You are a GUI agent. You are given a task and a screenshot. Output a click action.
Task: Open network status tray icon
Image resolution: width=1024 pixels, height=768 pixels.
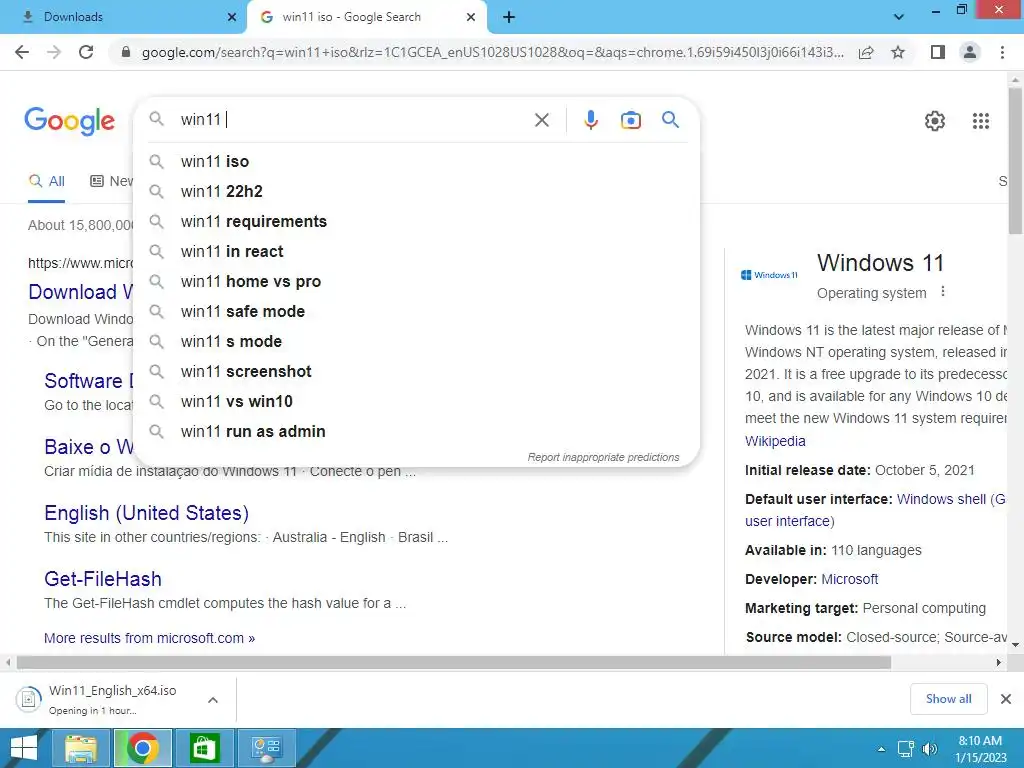905,749
